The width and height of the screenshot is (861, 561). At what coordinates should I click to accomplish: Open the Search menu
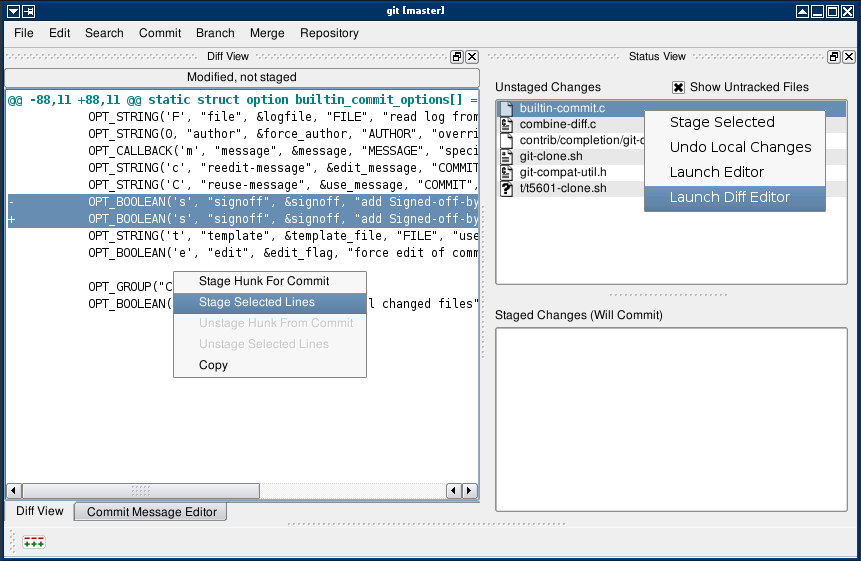click(104, 33)
